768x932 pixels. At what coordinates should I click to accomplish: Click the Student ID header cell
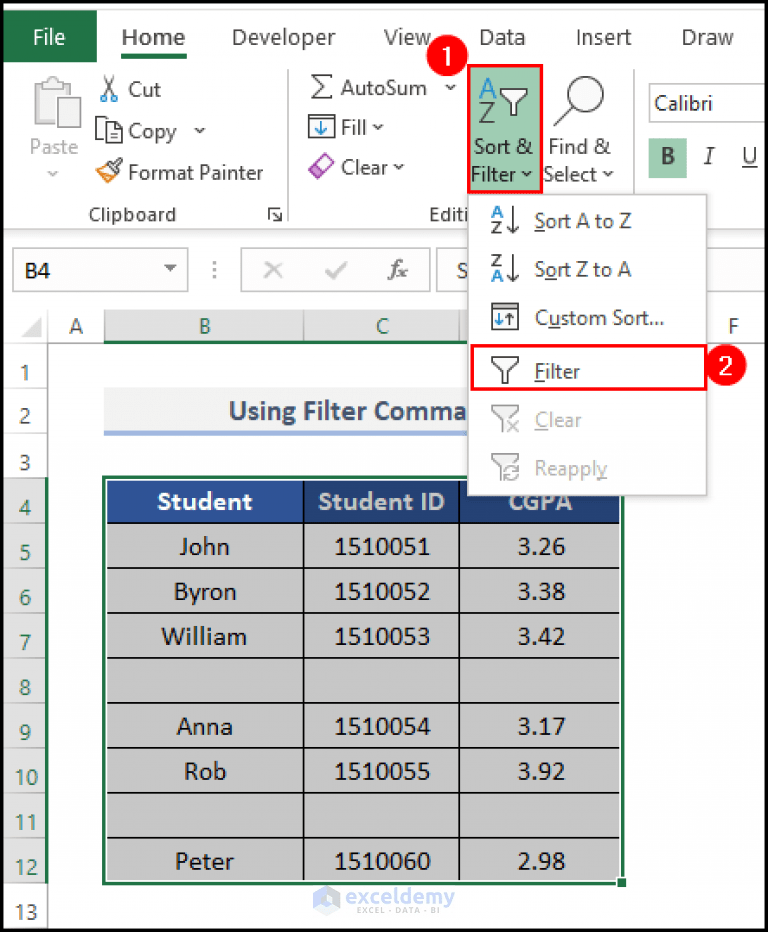(x=382, y=502)
